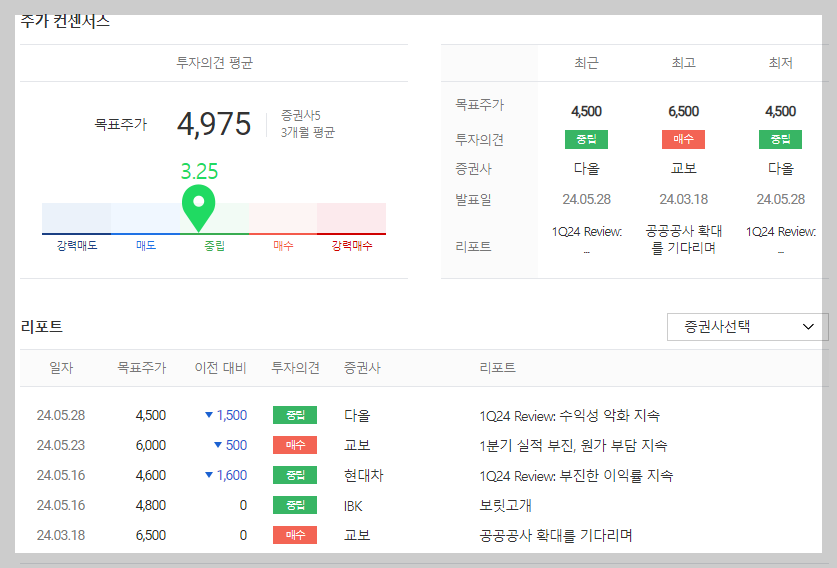
Task: Click the 매수 badge in 24.03.18 row
Action: pos(295,534)
